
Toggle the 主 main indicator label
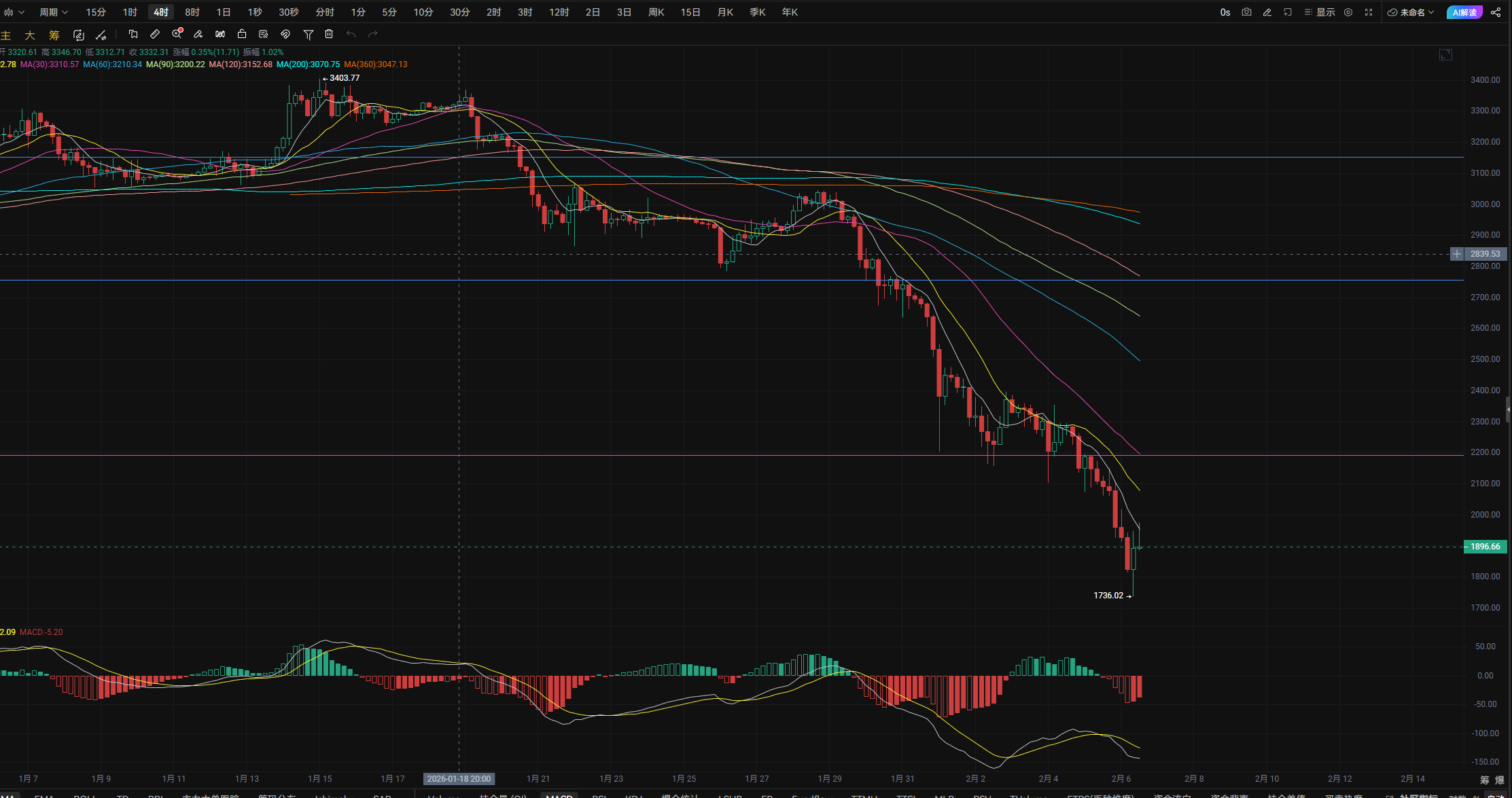coord(6,35)
